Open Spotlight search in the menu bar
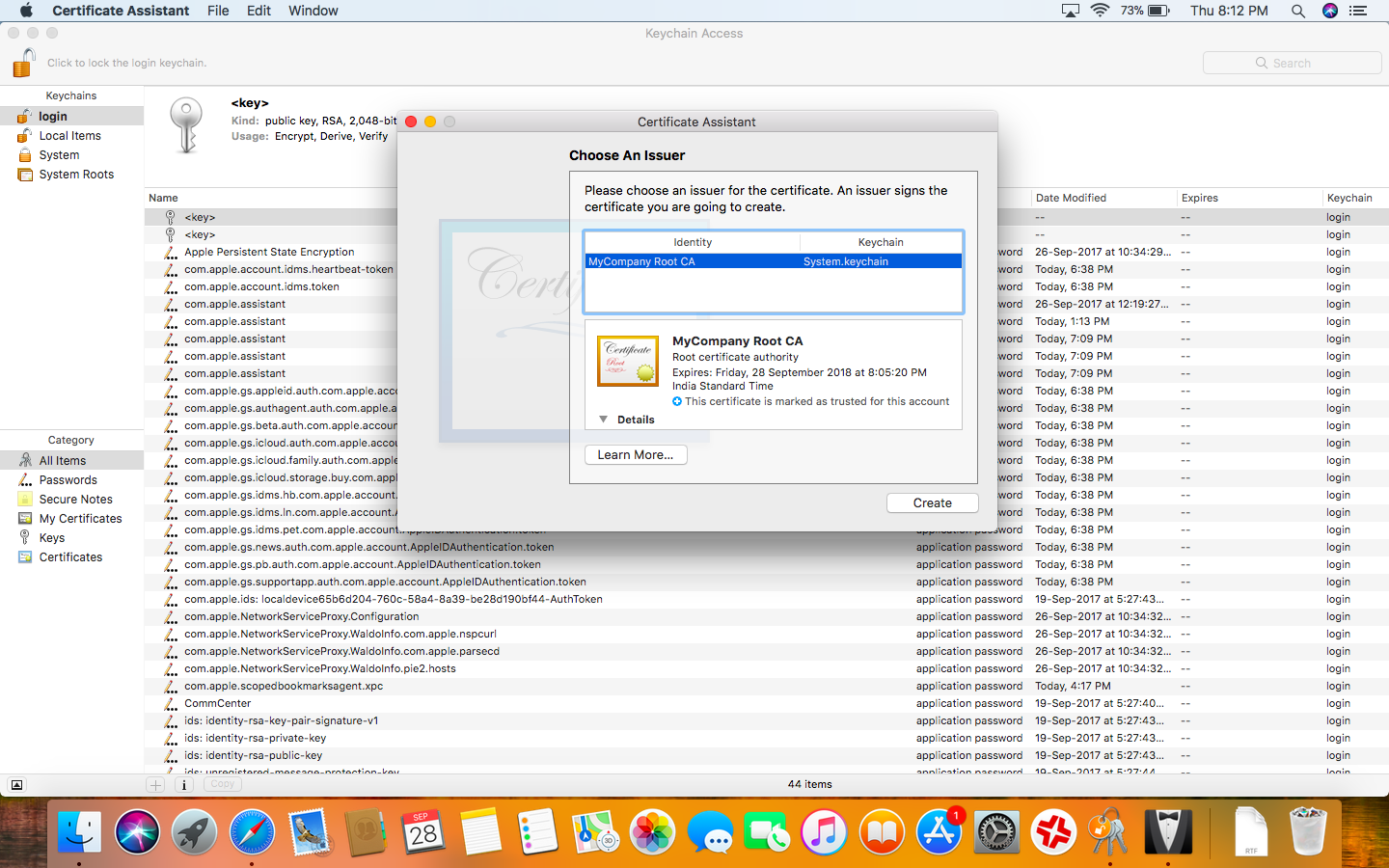 1297,11
